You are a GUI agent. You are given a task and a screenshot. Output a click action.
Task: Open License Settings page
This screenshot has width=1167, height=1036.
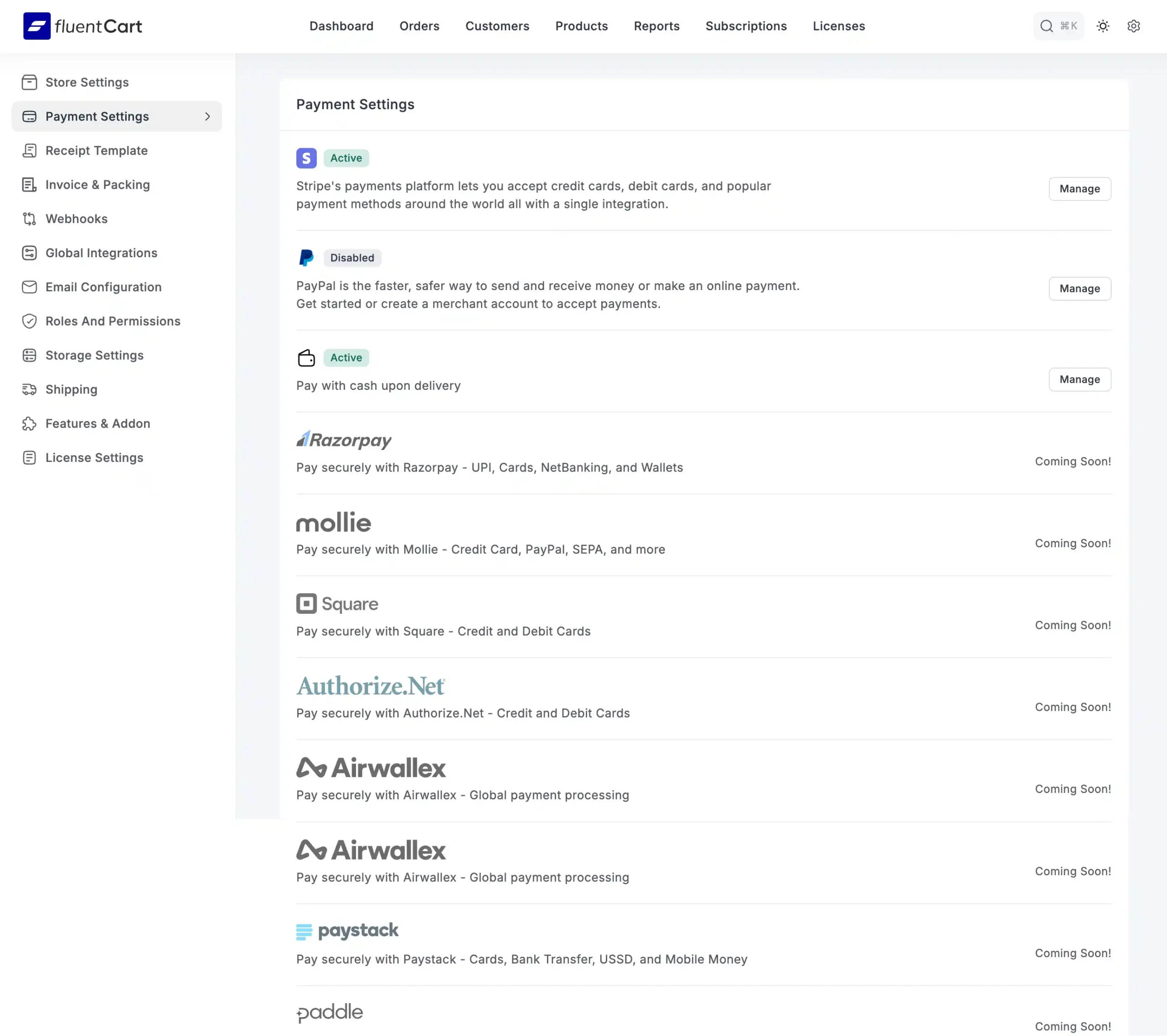[x=116, y=457]
